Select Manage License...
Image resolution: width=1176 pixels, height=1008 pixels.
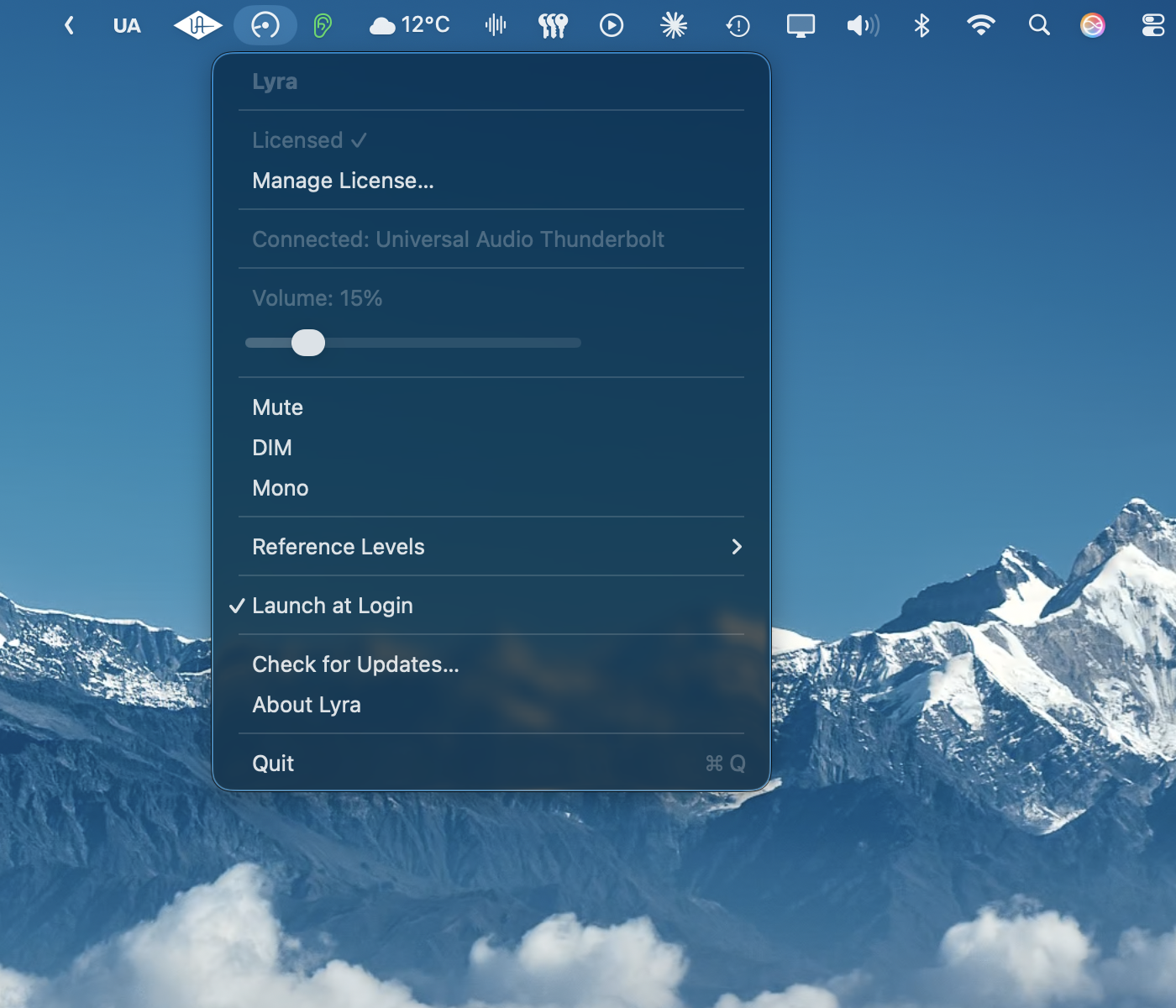click(491, 181)
